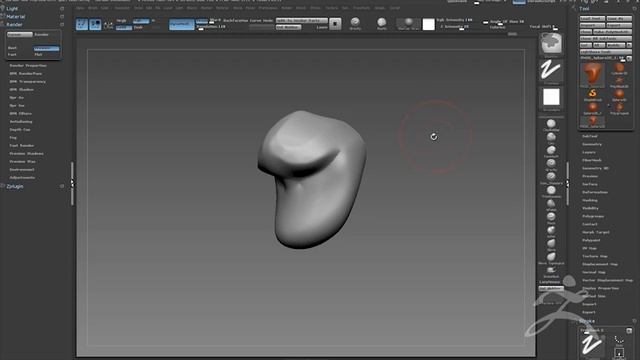Collapse the Render palette header
This screenshot has width=640, height=360.
point(15,24)
